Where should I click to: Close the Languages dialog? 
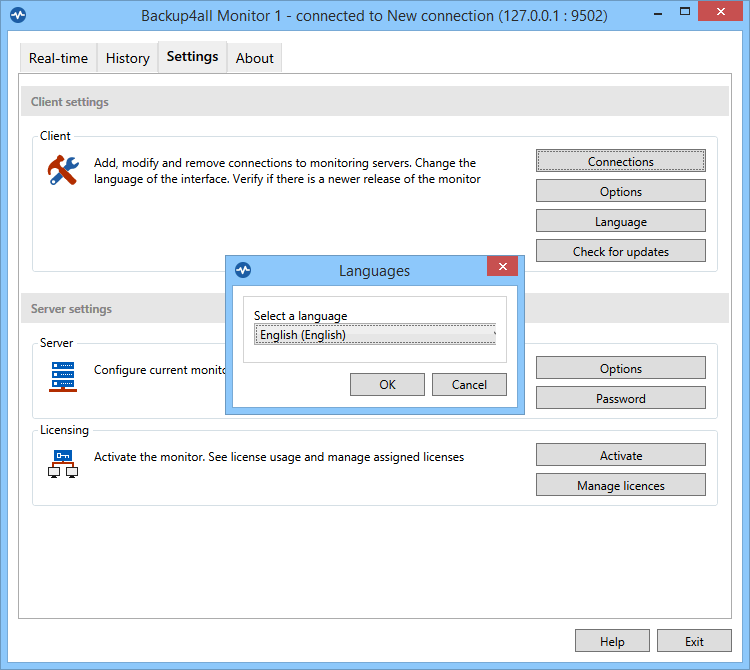coord(502,266)
